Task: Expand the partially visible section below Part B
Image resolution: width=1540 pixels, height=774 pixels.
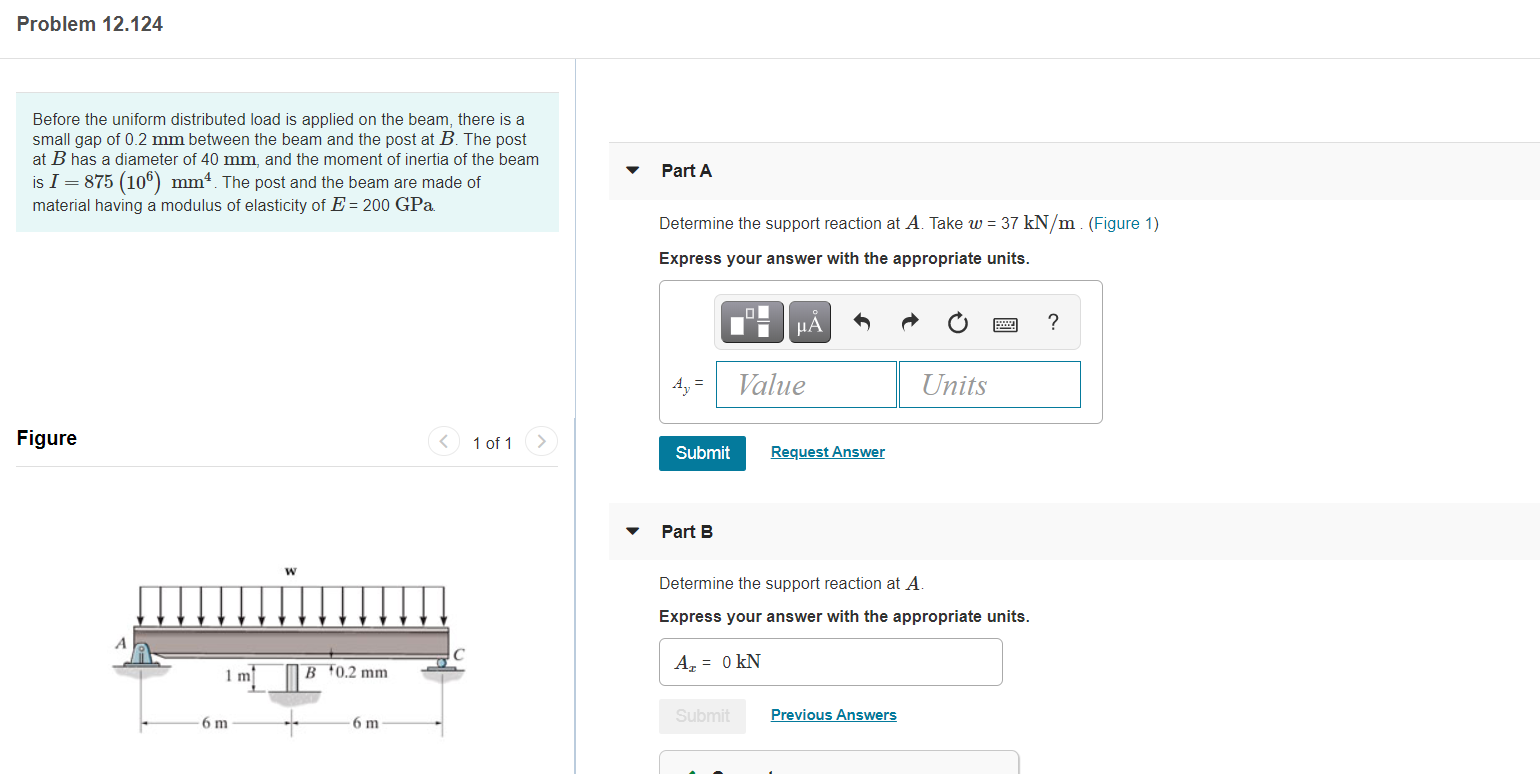Action: coord(839,768)
